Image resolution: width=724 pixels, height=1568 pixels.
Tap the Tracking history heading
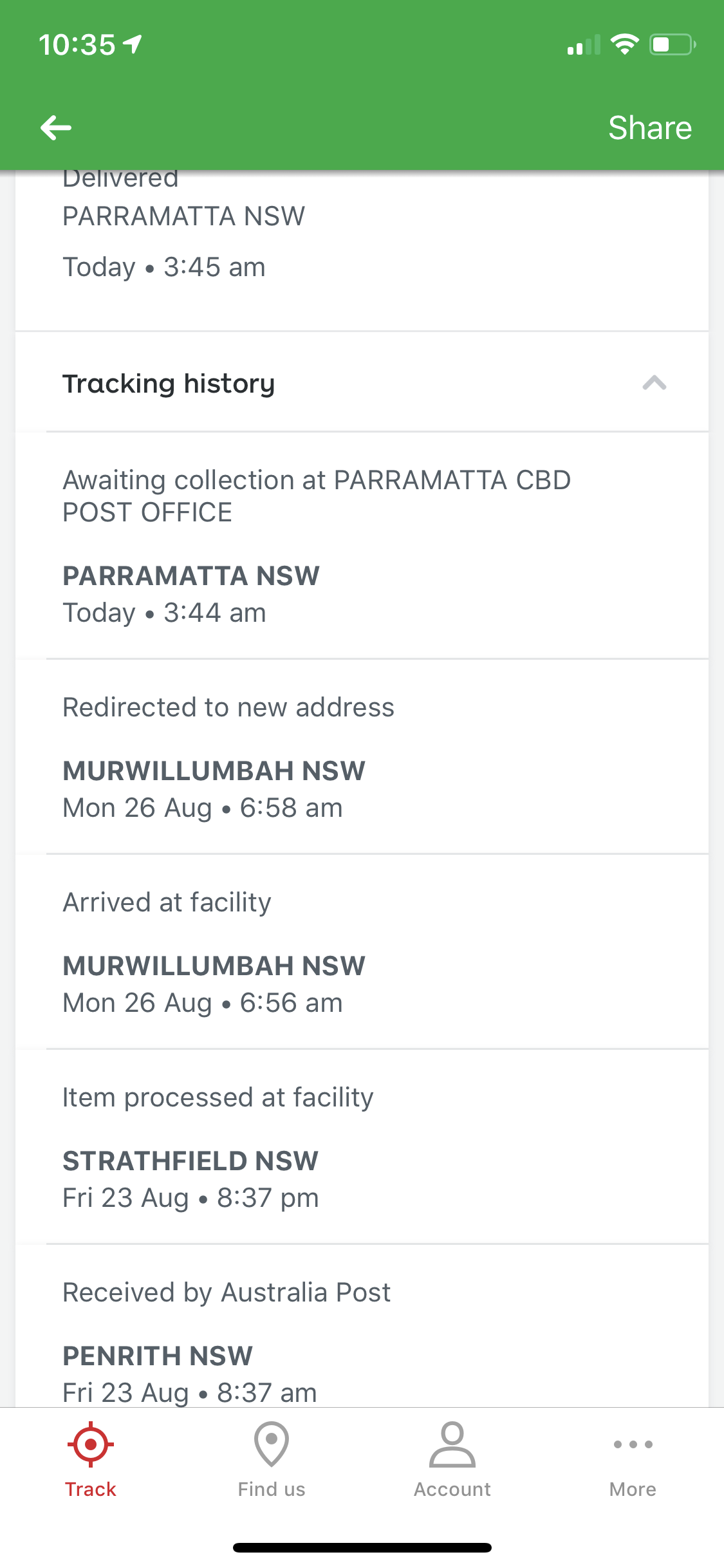(x=169, y=384)
